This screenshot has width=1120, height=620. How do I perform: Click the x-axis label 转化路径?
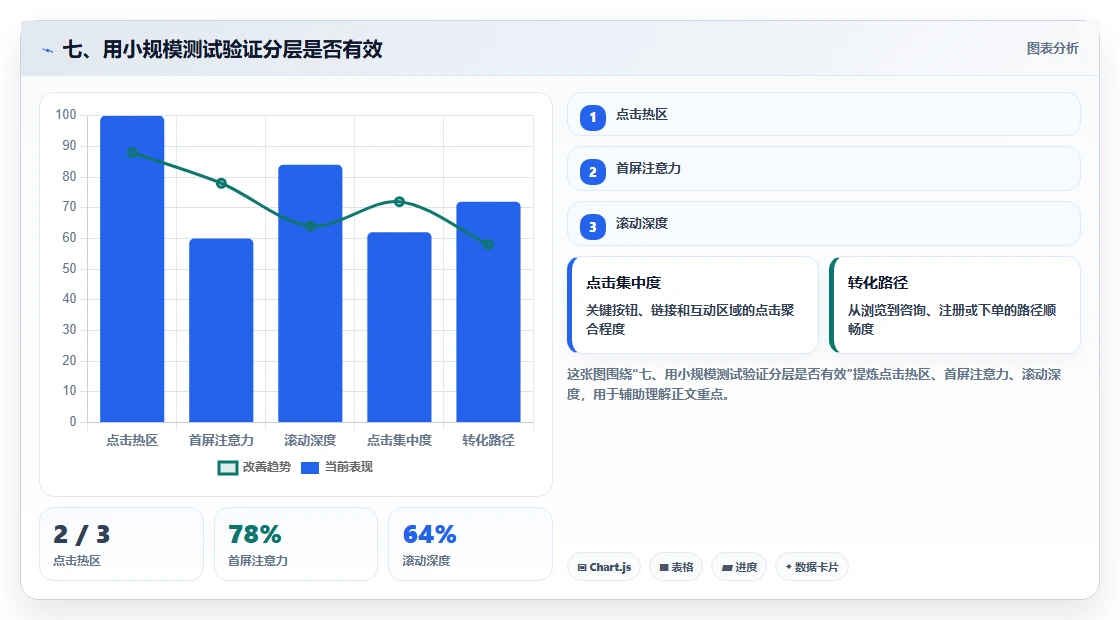(489, 441)
